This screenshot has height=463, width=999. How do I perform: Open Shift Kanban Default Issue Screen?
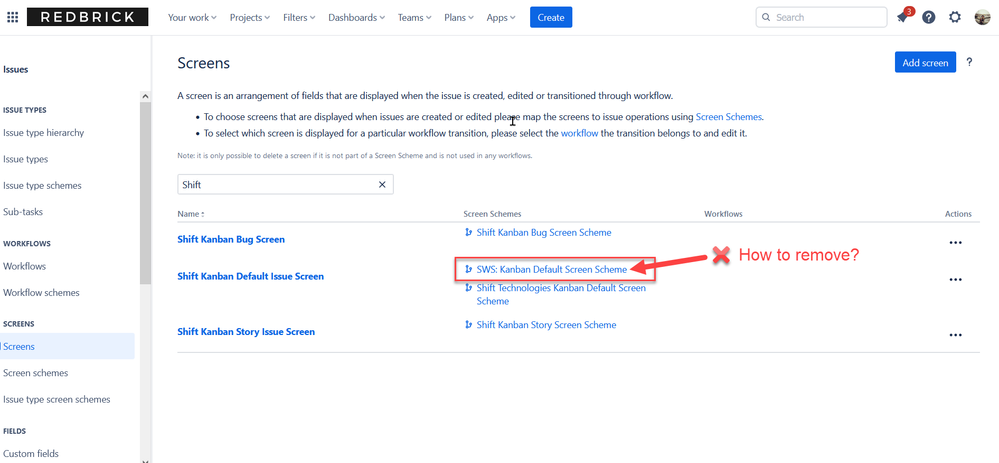(x=250, y=276)
